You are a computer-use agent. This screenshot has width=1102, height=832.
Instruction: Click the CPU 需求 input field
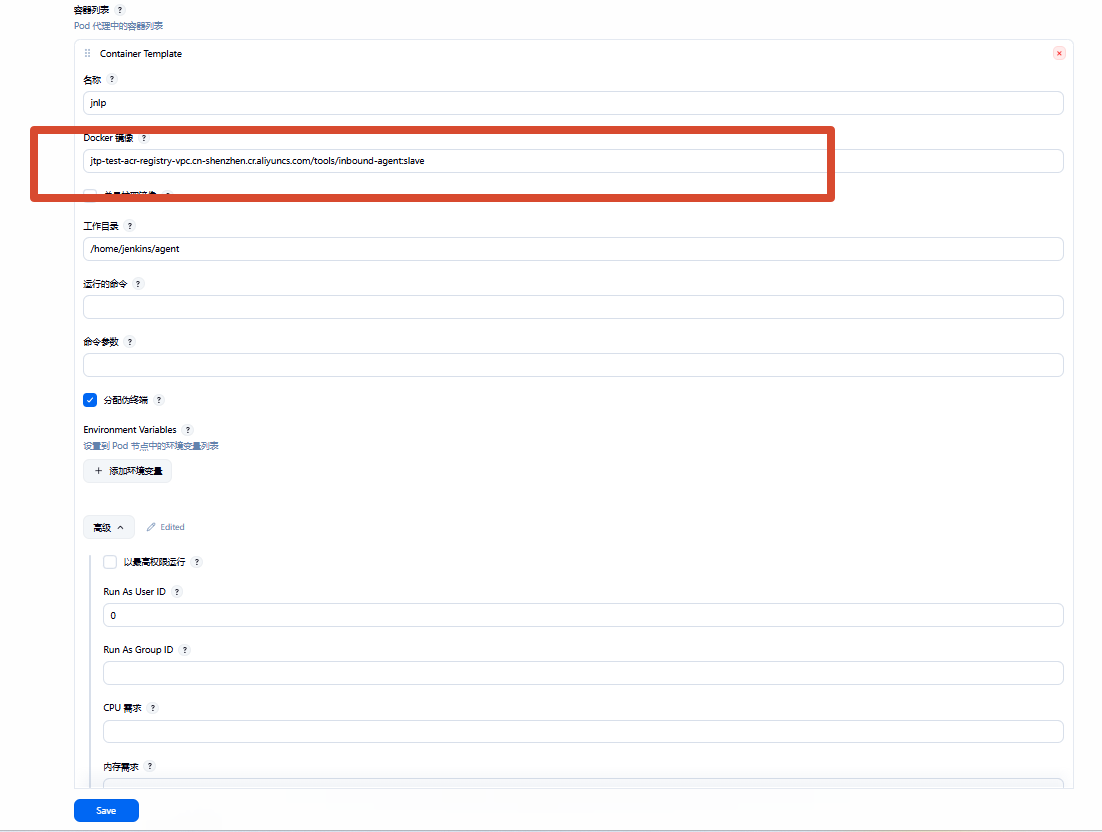tap(583, 731)
